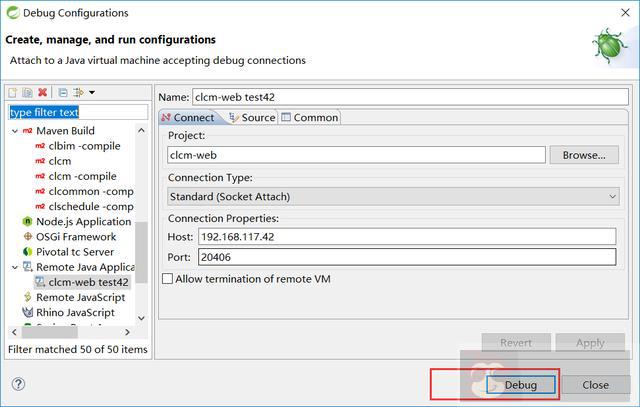Click the New launch configuration icon
This screenshot has height=407, width=640.
coord(13,93)
